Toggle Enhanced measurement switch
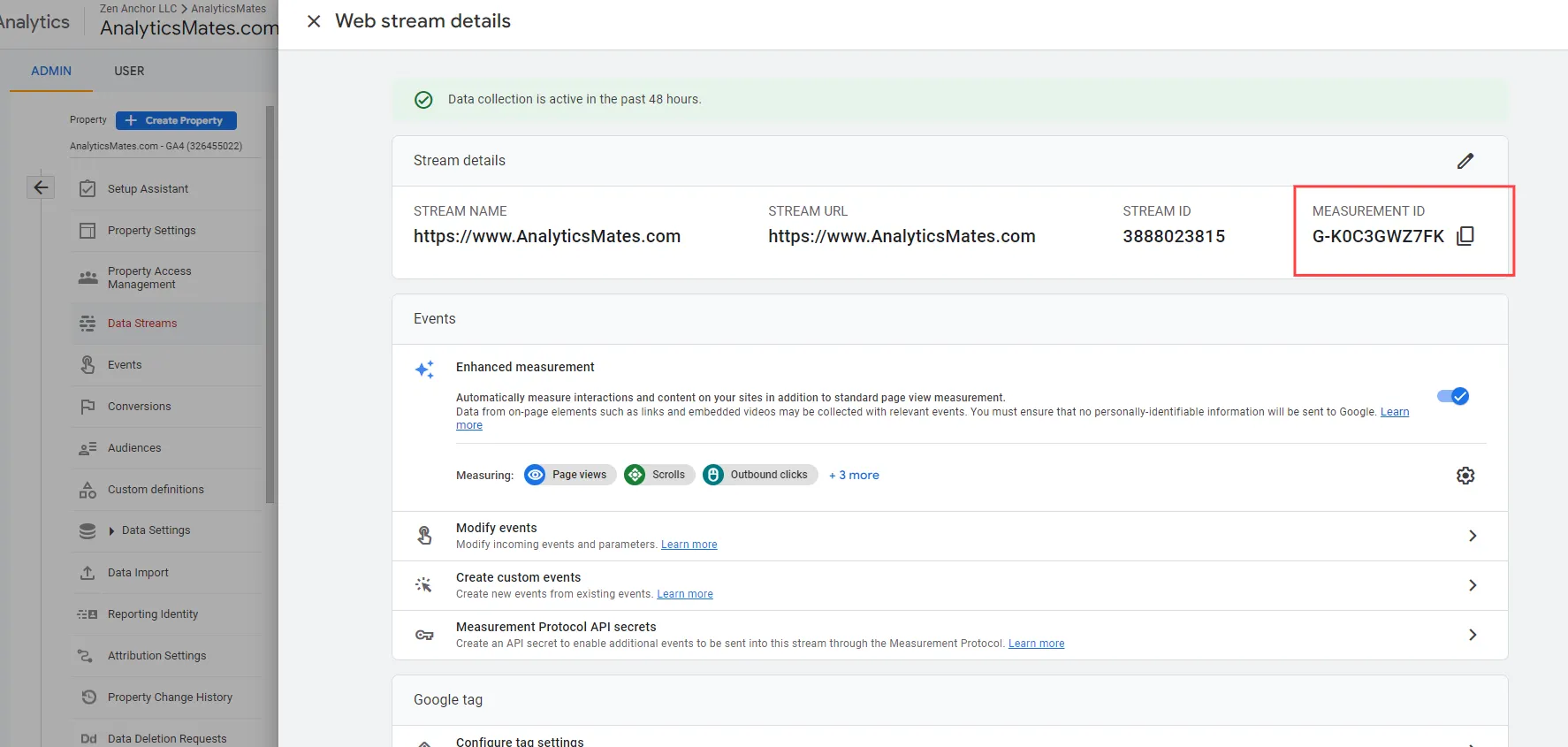This screenshot has height=747, width=1568. 1453,396
